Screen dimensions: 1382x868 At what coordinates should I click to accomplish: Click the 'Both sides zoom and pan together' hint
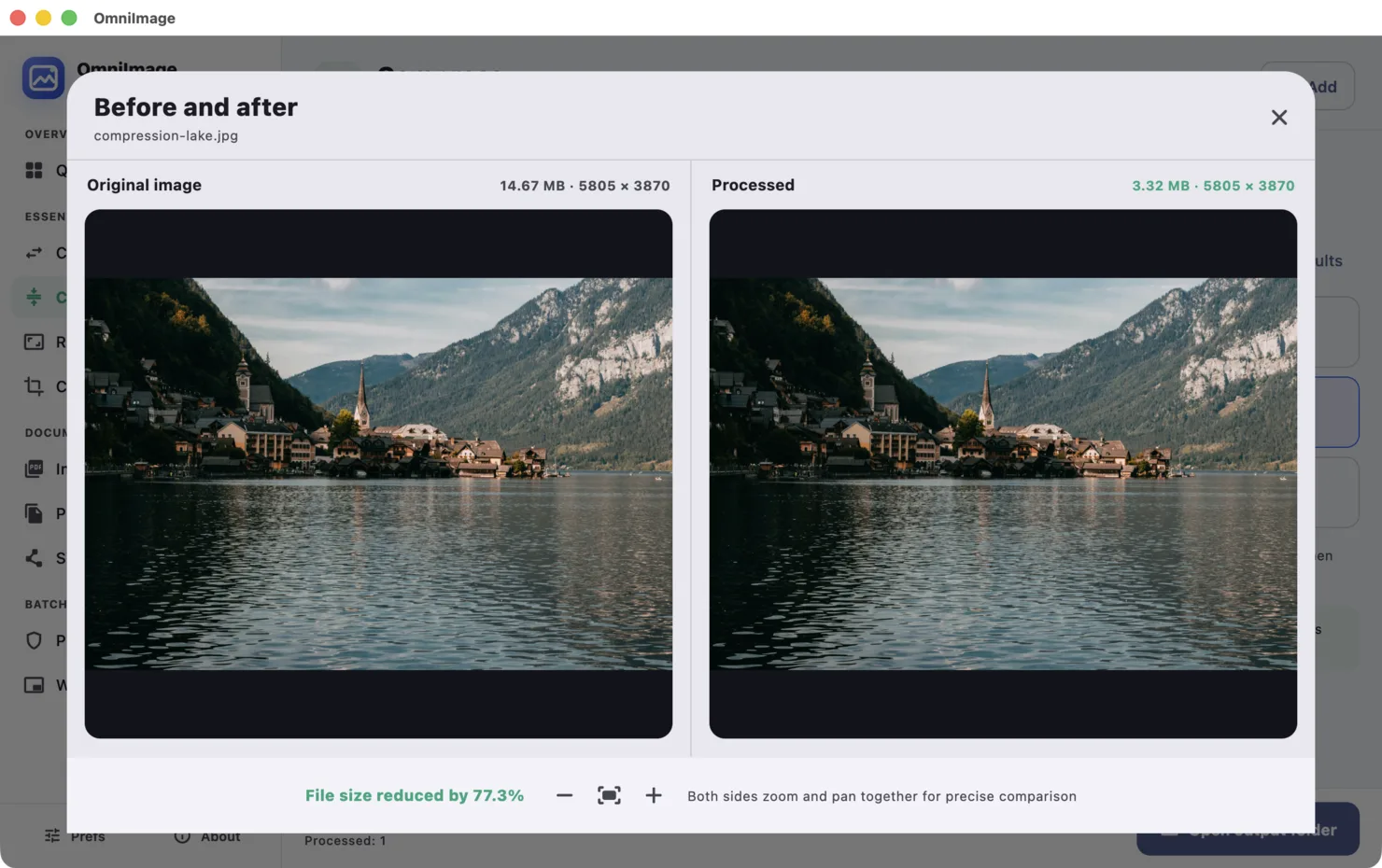point(881,796)
